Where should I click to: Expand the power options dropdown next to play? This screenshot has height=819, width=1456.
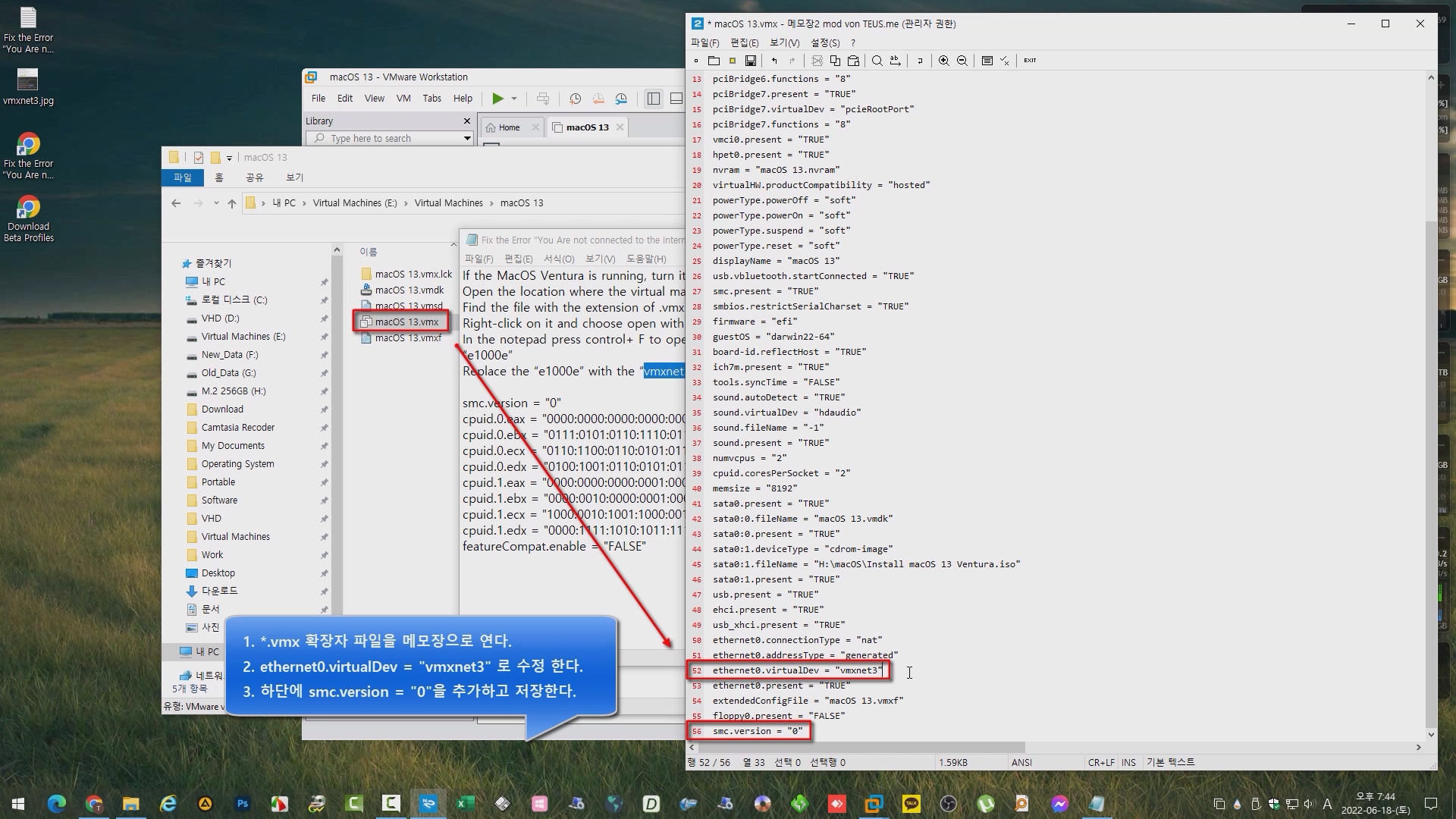click(514, 99)
